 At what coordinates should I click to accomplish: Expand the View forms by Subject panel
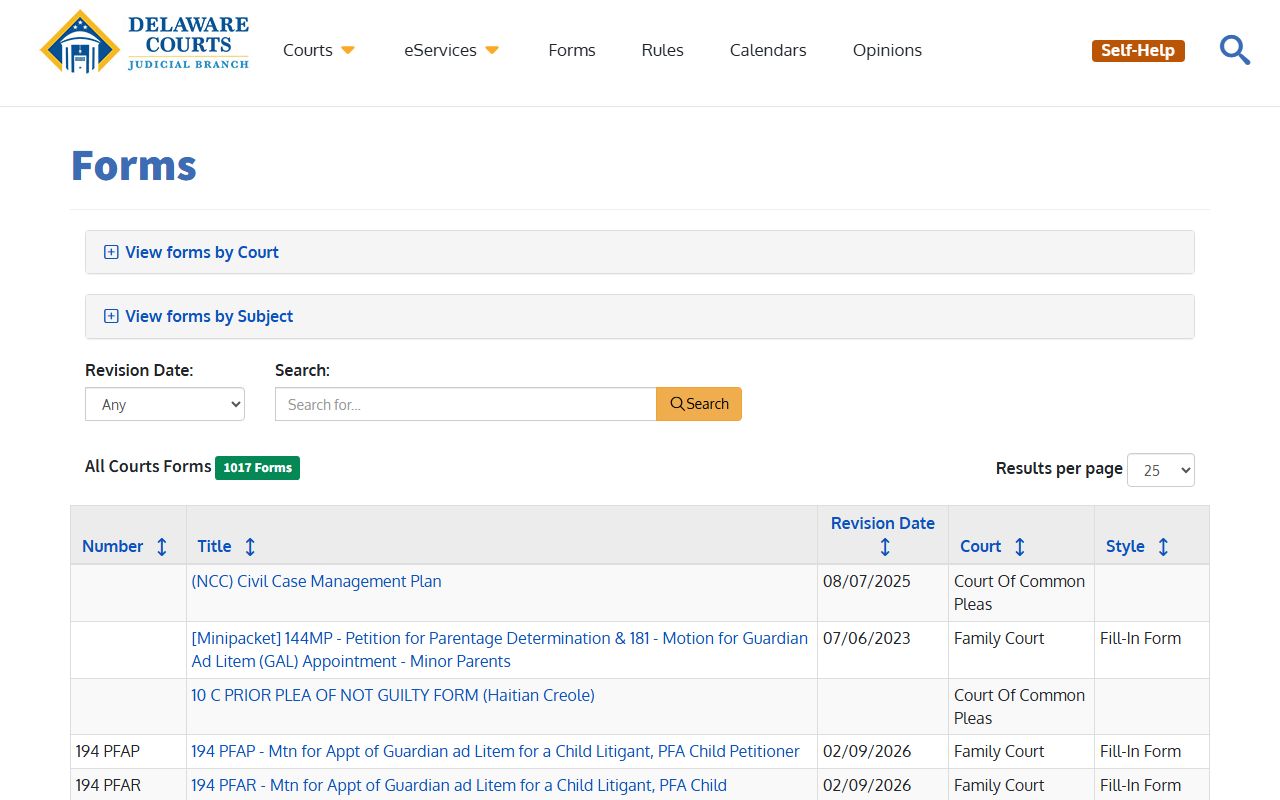(x=209, y=316)
